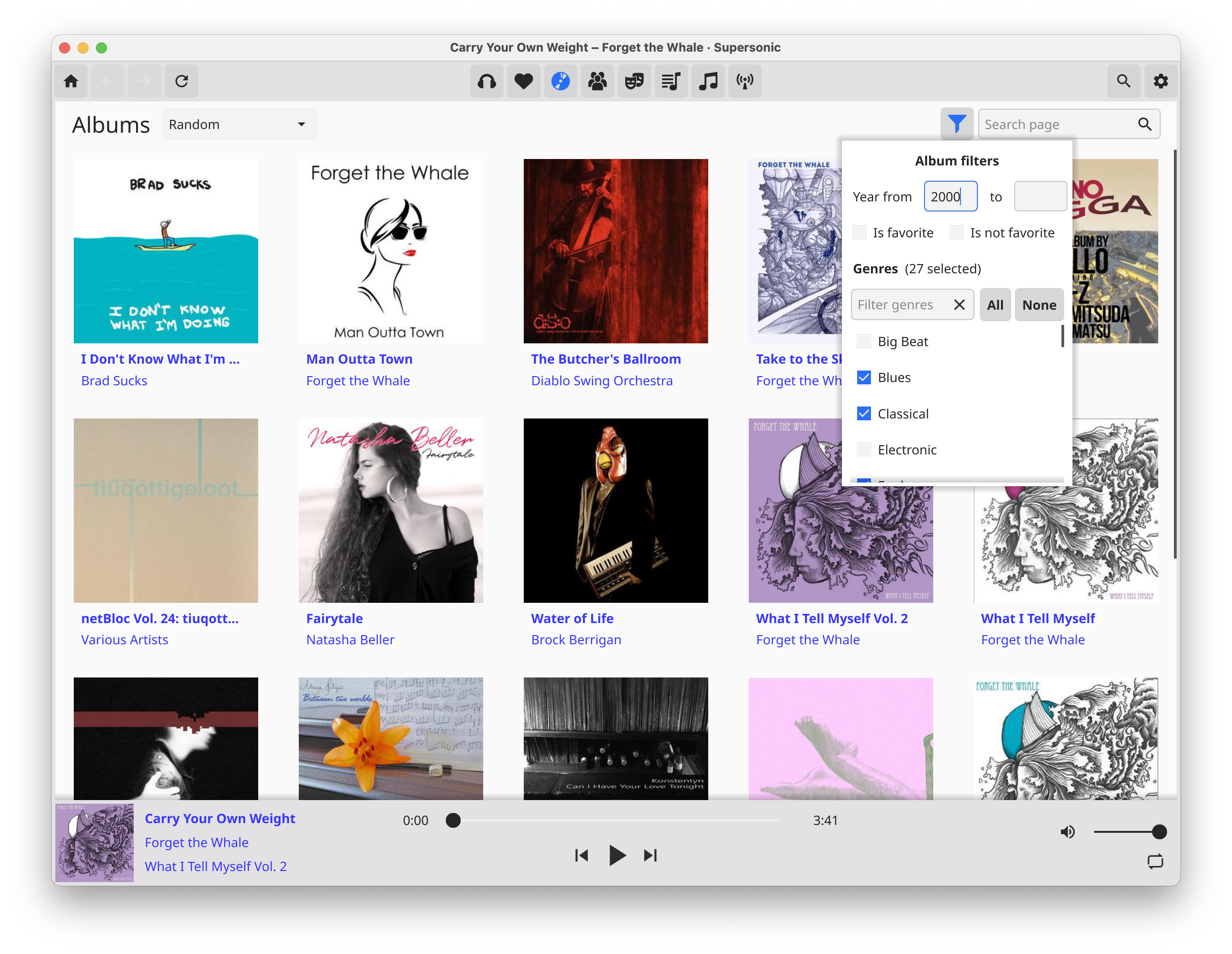
Task: Click the album filter funnel icon
Action: tap(957, 124)
